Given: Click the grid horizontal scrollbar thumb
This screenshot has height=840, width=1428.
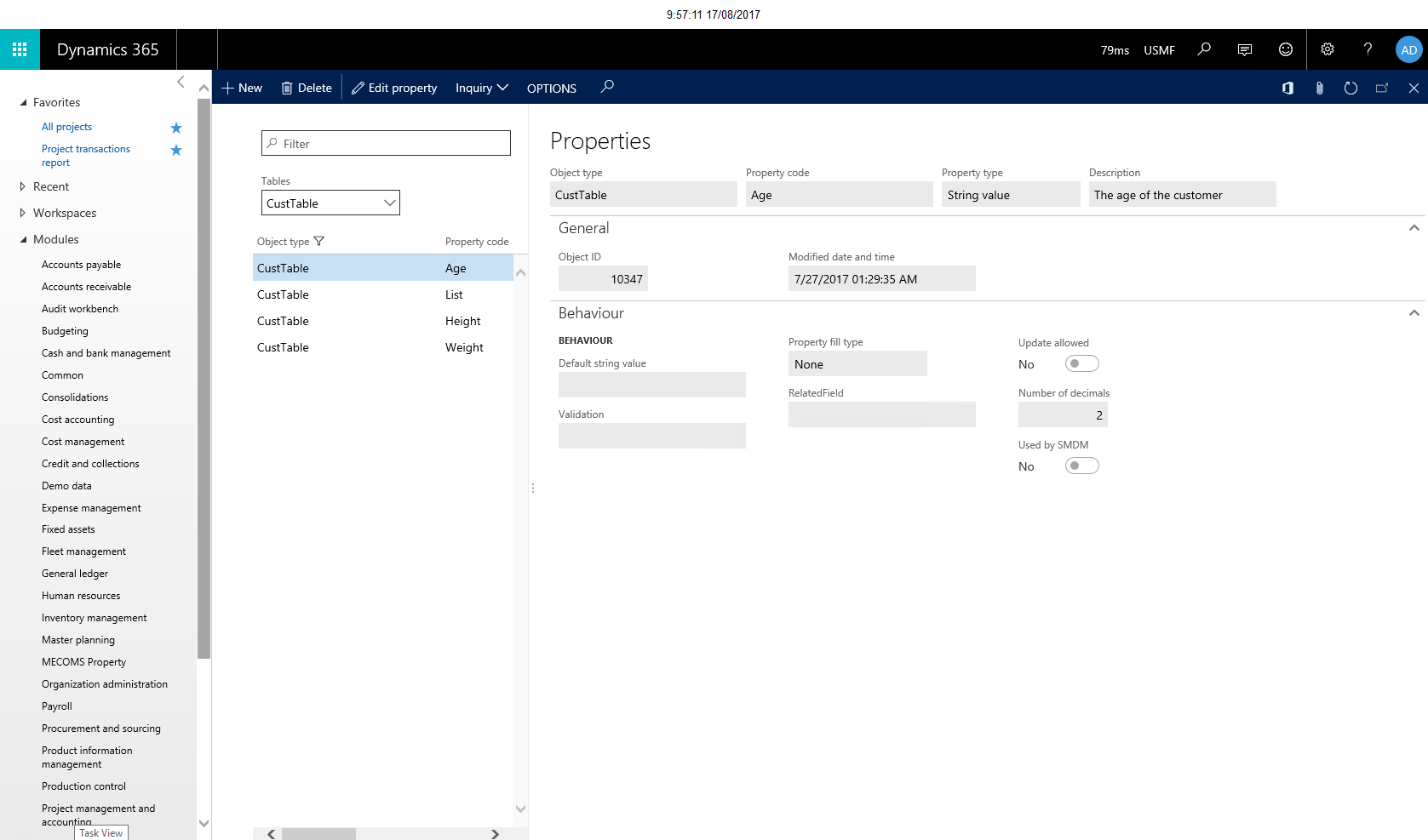Looking at the screenshot, I should click(x=318, y=834).
